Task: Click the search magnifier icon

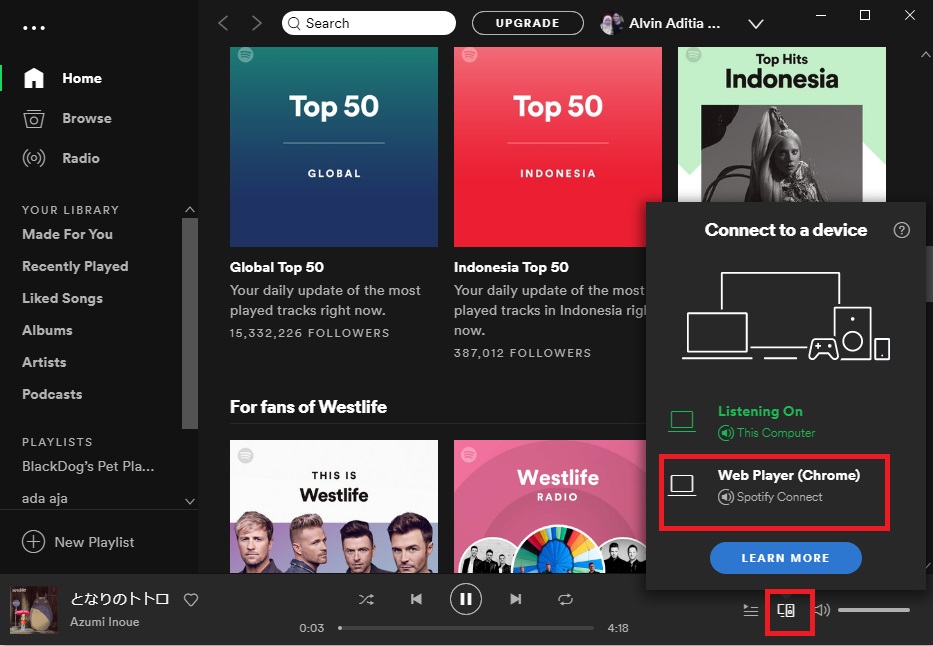Action: pyautogui.click(x=294, y=23)
